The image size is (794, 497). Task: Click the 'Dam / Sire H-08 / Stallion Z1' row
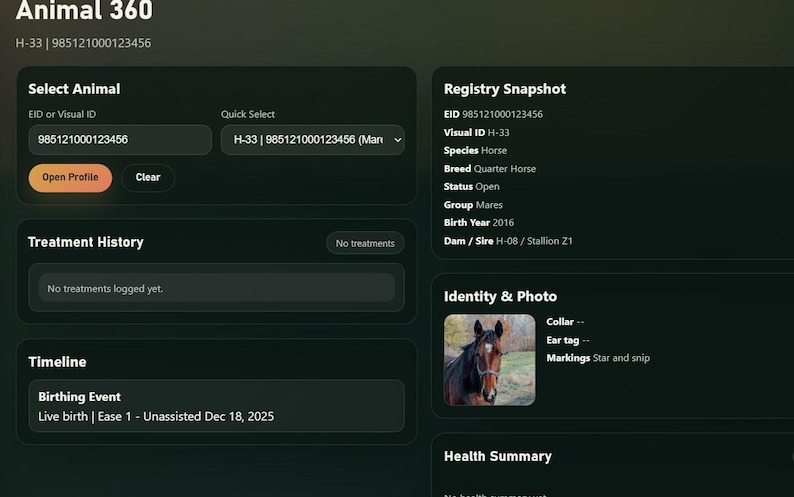(508, 241)
